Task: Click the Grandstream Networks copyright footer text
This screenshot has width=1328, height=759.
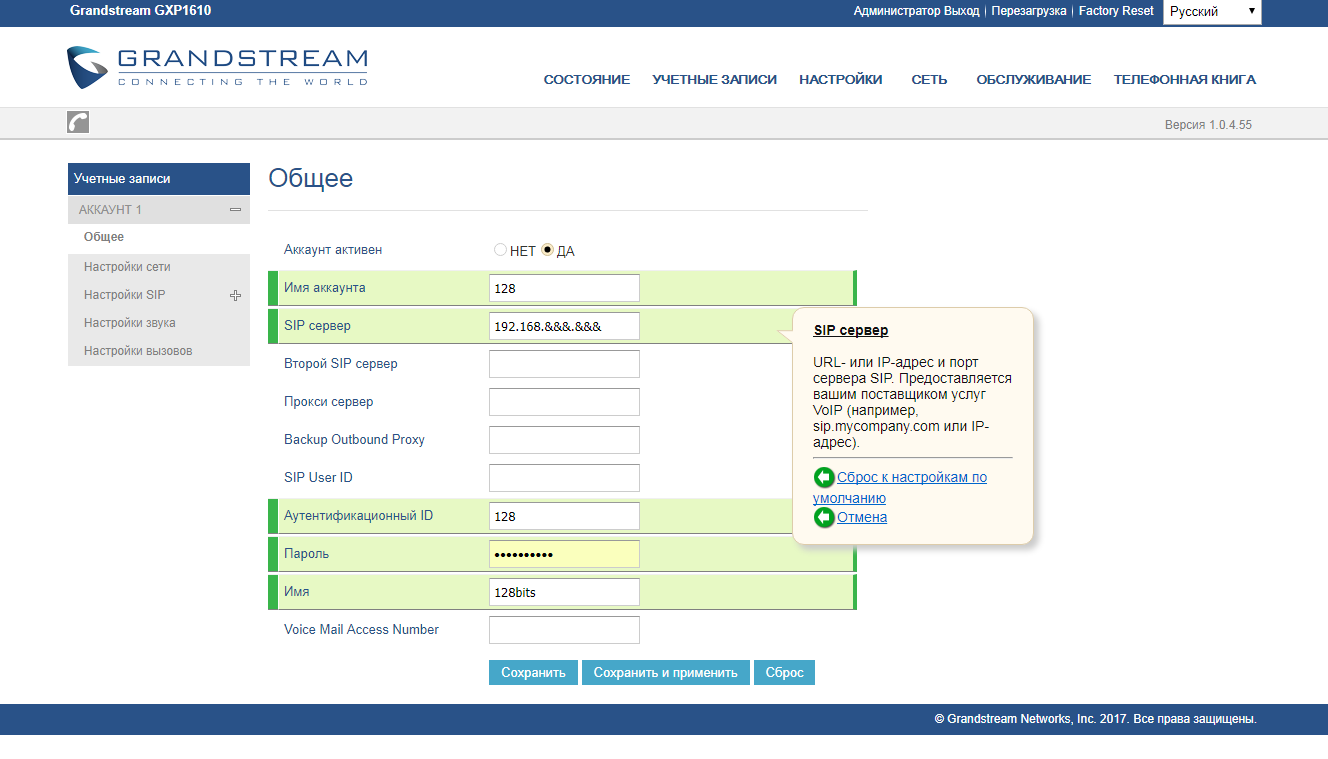Action: (1095, 719)
